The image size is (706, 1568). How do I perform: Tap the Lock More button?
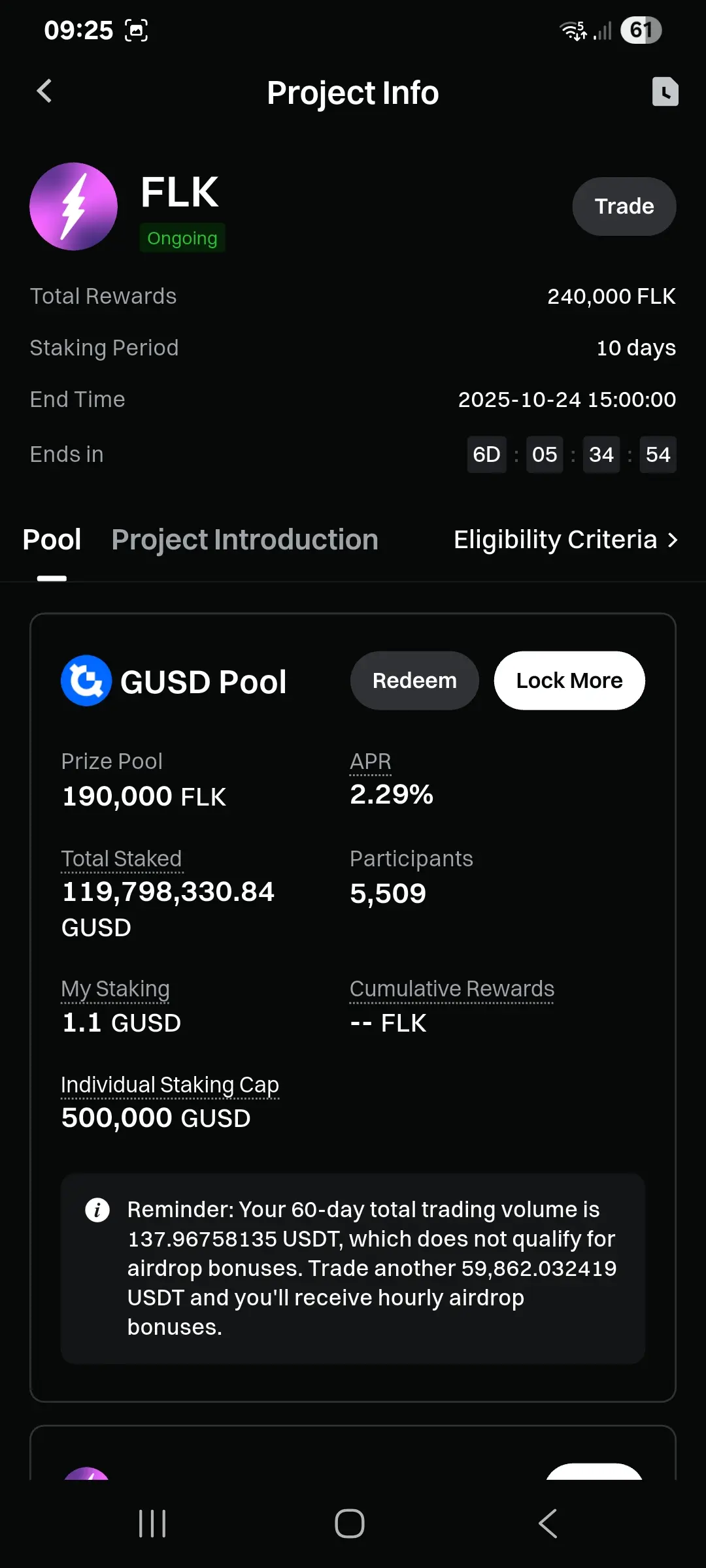(x=569, y=681)
